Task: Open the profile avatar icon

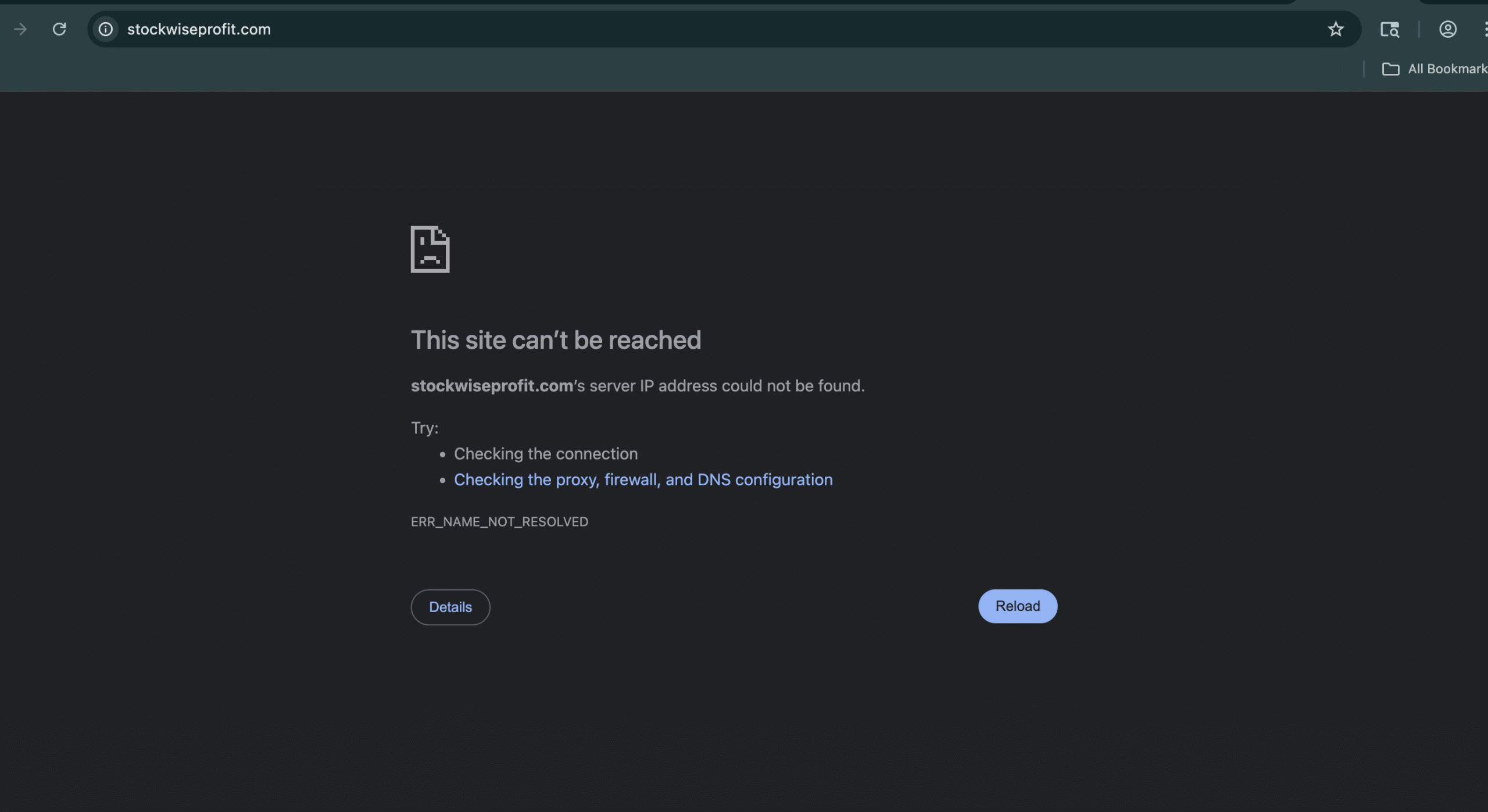Action: click(x=1447, y=29)
